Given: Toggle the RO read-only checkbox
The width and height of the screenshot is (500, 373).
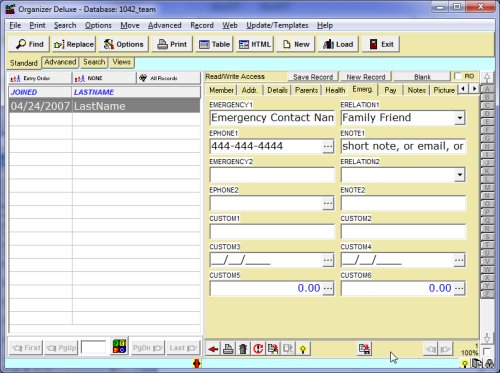Looking at the screenshot, I should [458, 77].
